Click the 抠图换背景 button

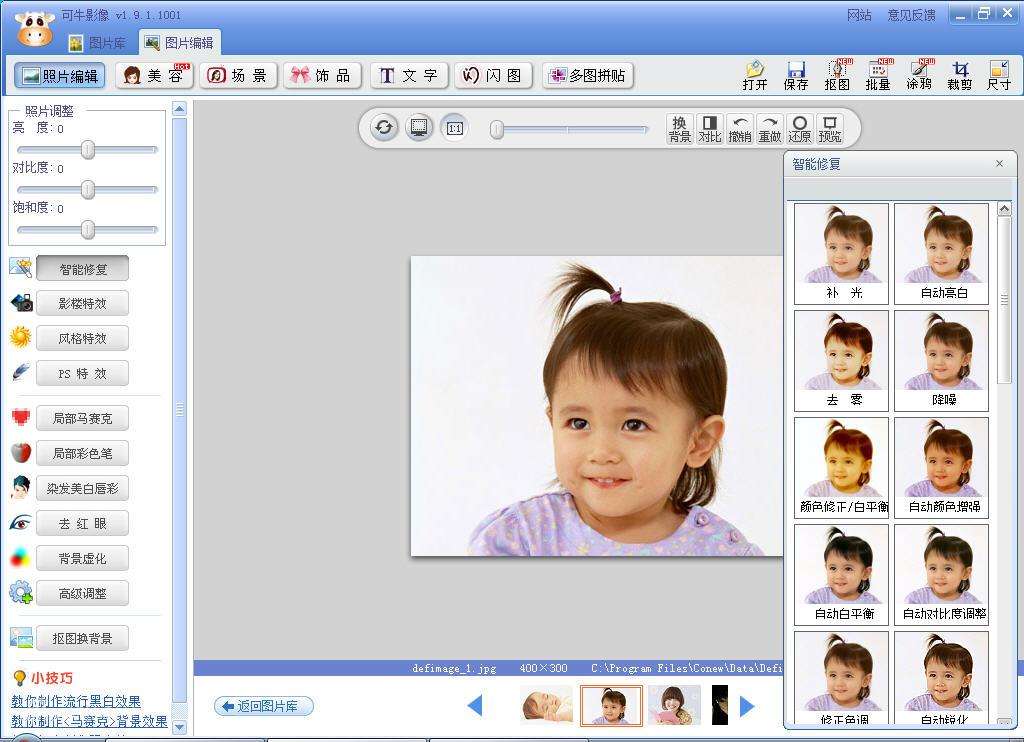tap(82, 638)
